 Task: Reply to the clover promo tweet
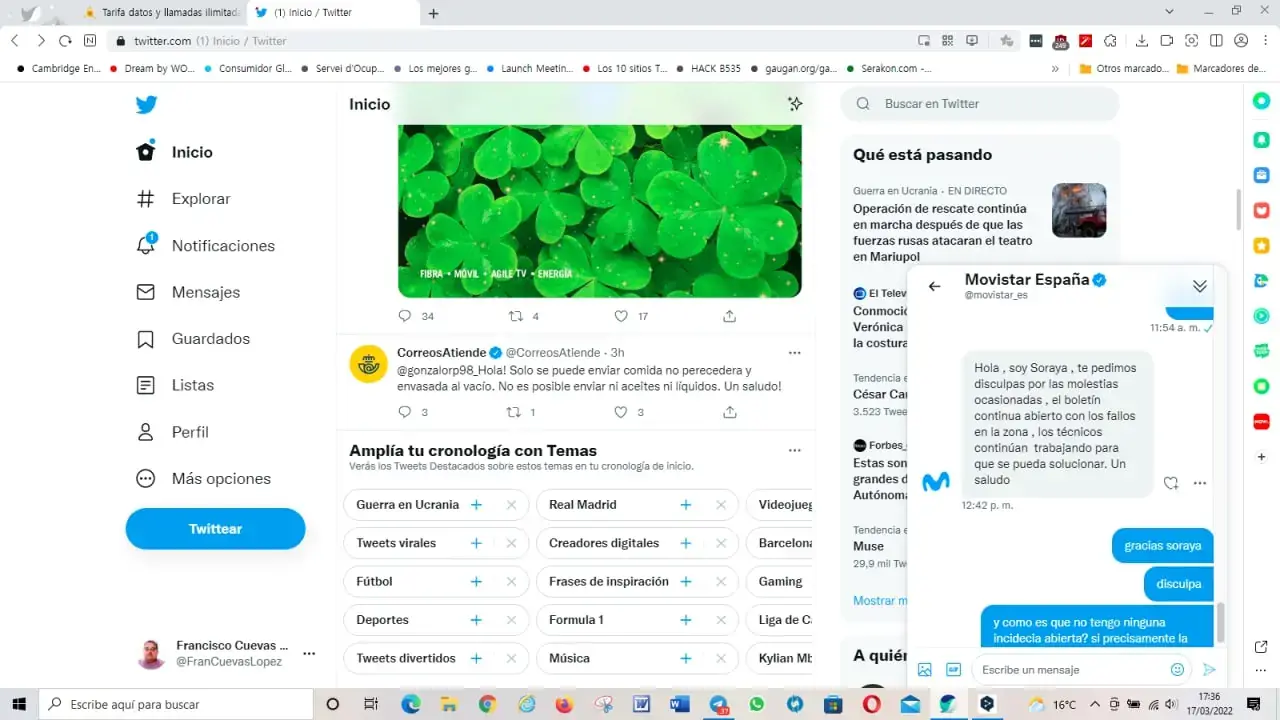point(405,316)
